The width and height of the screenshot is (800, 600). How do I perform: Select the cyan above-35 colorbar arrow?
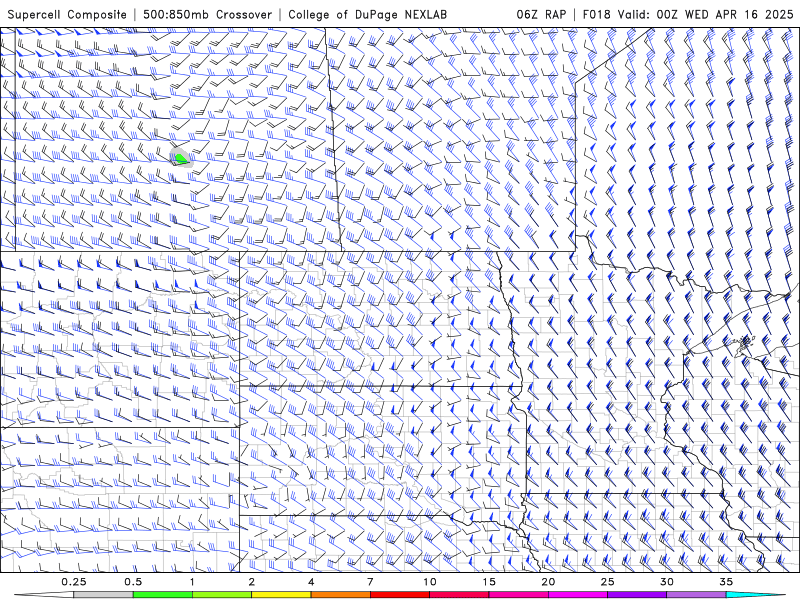tap(756, 595)
